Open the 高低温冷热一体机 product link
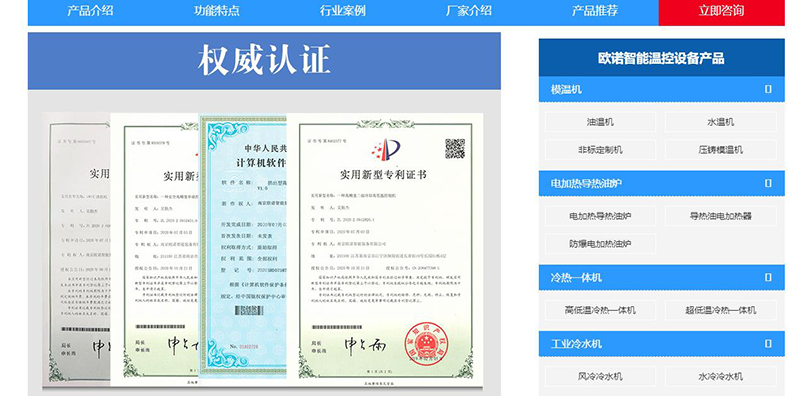 [601, 310]
